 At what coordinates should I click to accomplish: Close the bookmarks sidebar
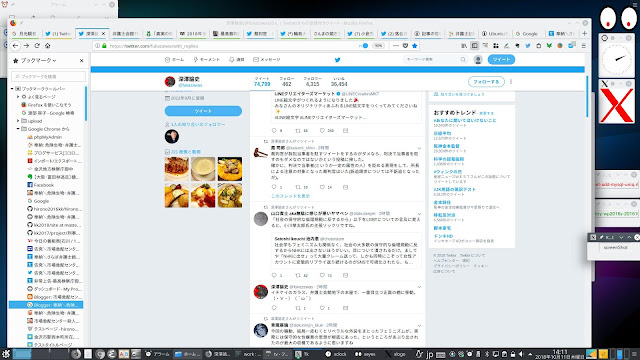click(82, 60)
